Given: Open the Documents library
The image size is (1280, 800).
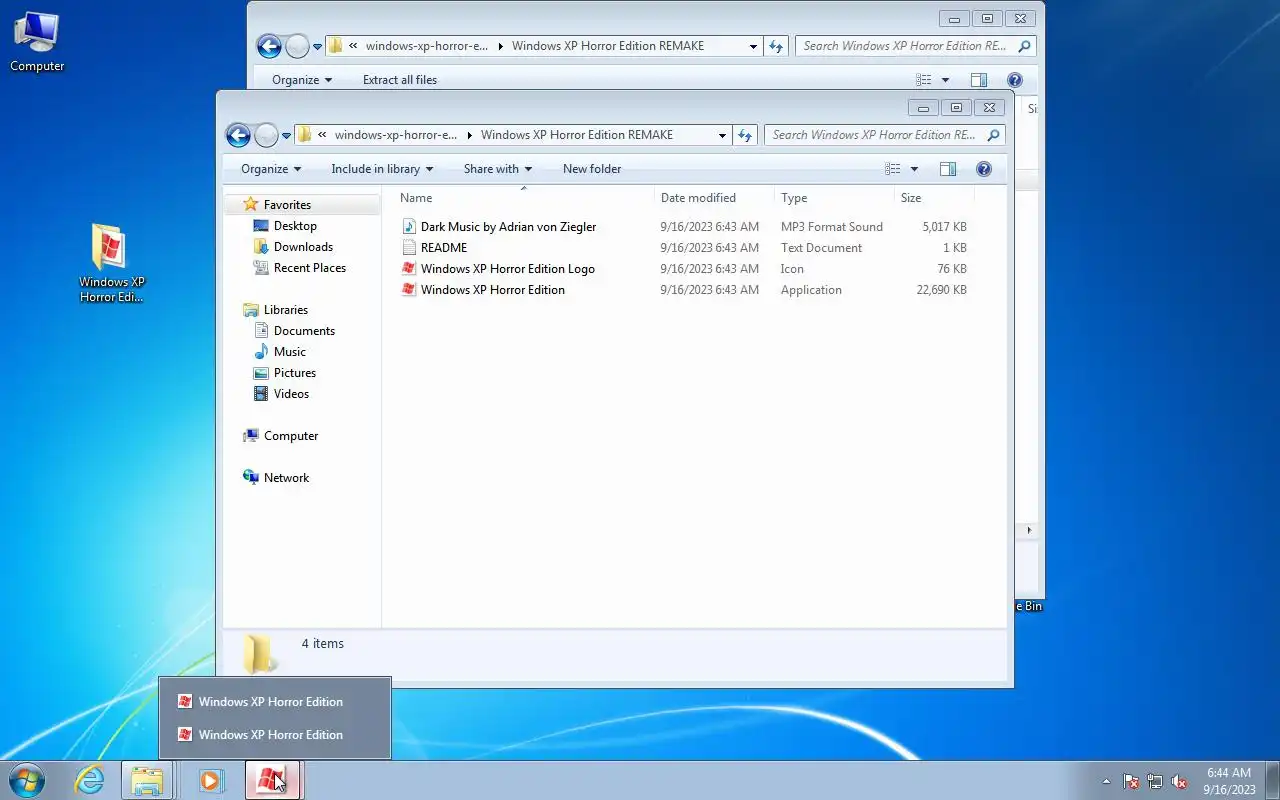Looking at the screenshot, I should click(x=304, y=331).
